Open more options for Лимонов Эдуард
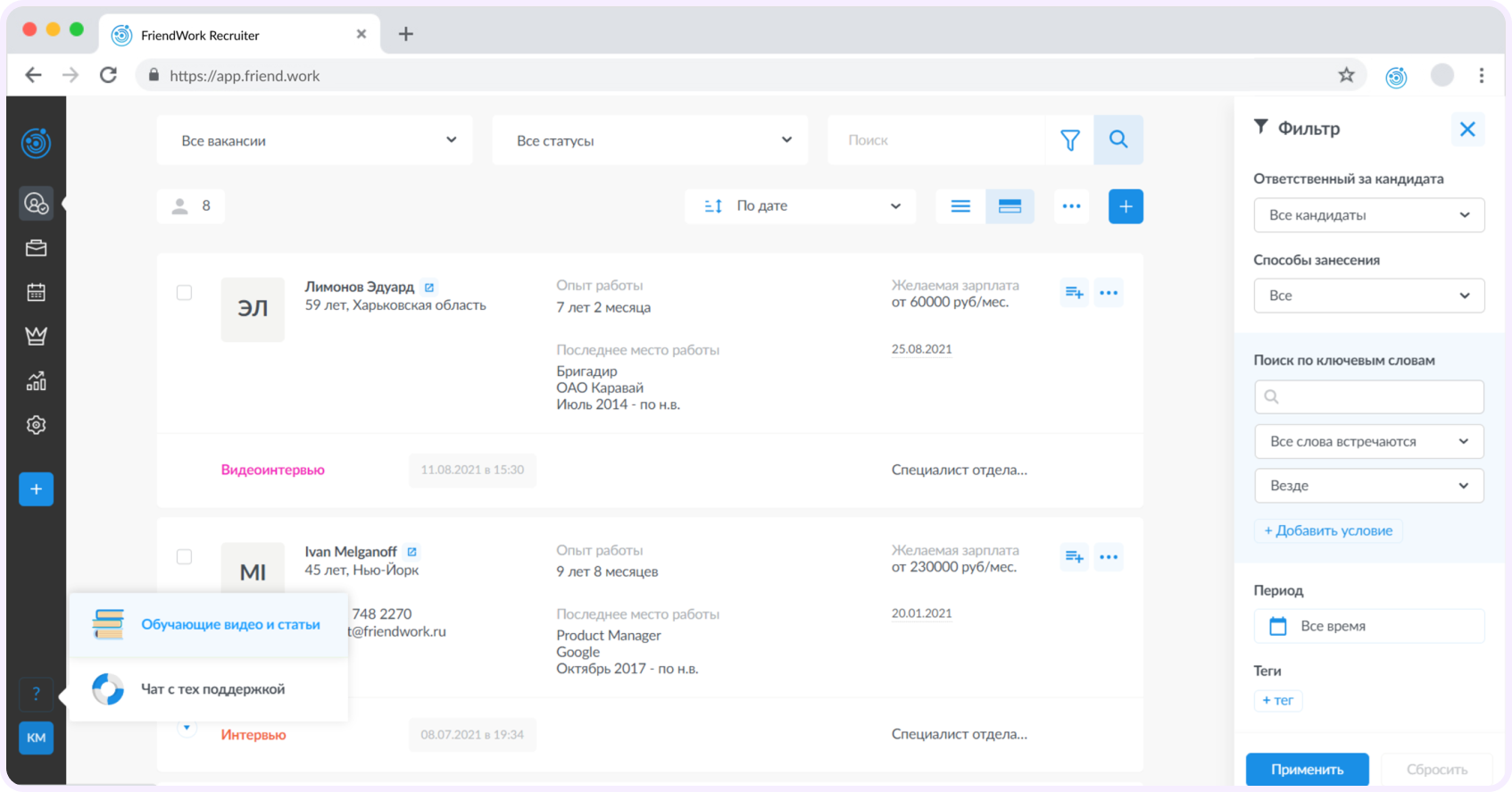This screenshot has height=792, width=1512. click(x=1109, y=293)
